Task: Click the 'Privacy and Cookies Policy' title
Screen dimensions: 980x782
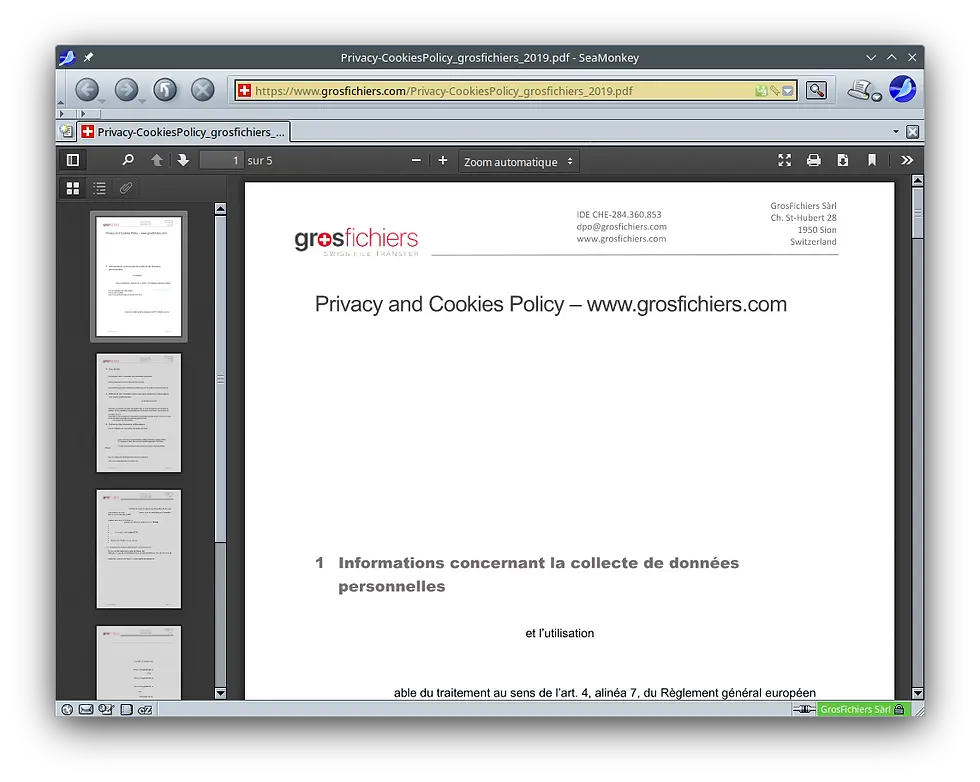Action: 551,304
